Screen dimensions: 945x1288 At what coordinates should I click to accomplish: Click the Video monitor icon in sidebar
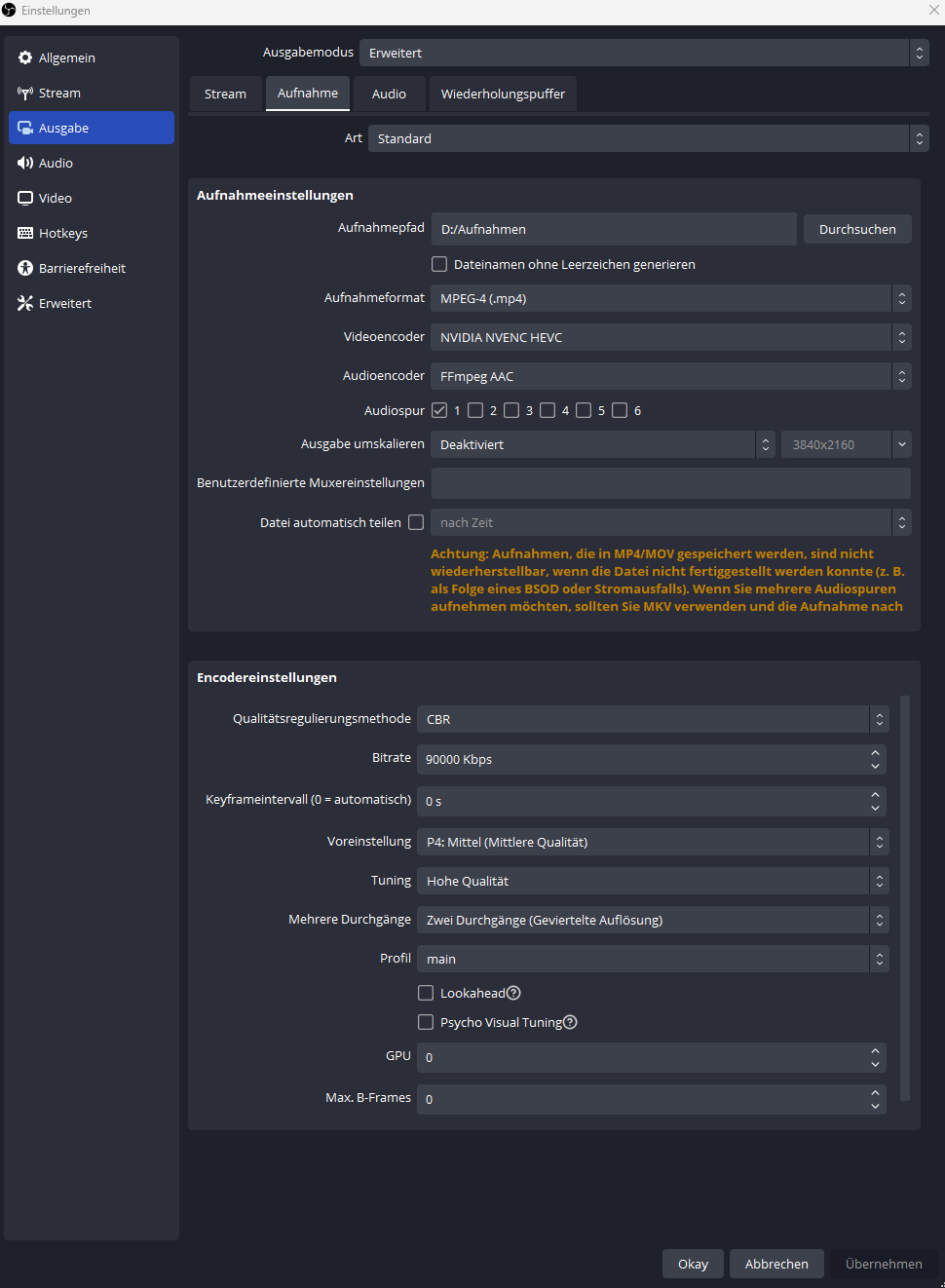(25, 199)
